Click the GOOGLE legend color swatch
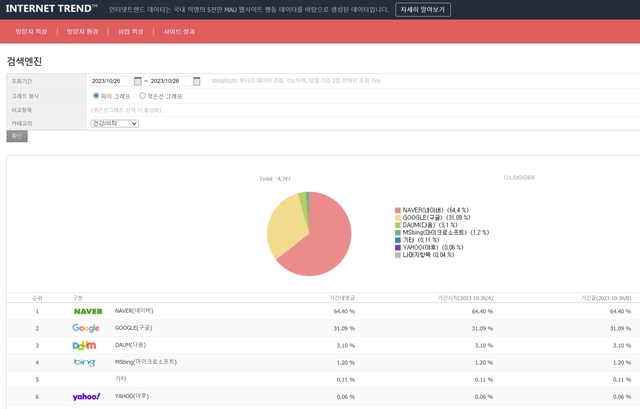Viewport: 640px width, 409px height. coord(398,218)
